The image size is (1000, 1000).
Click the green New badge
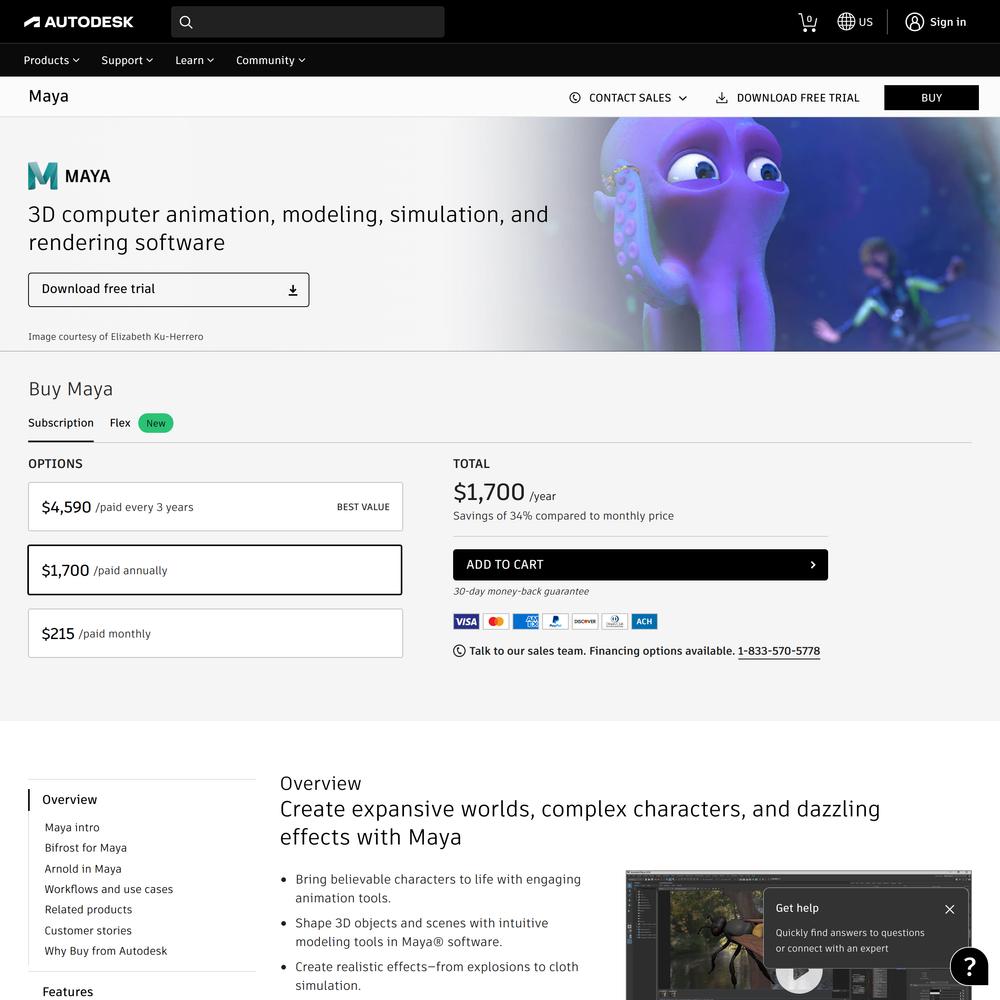point(156,423)
